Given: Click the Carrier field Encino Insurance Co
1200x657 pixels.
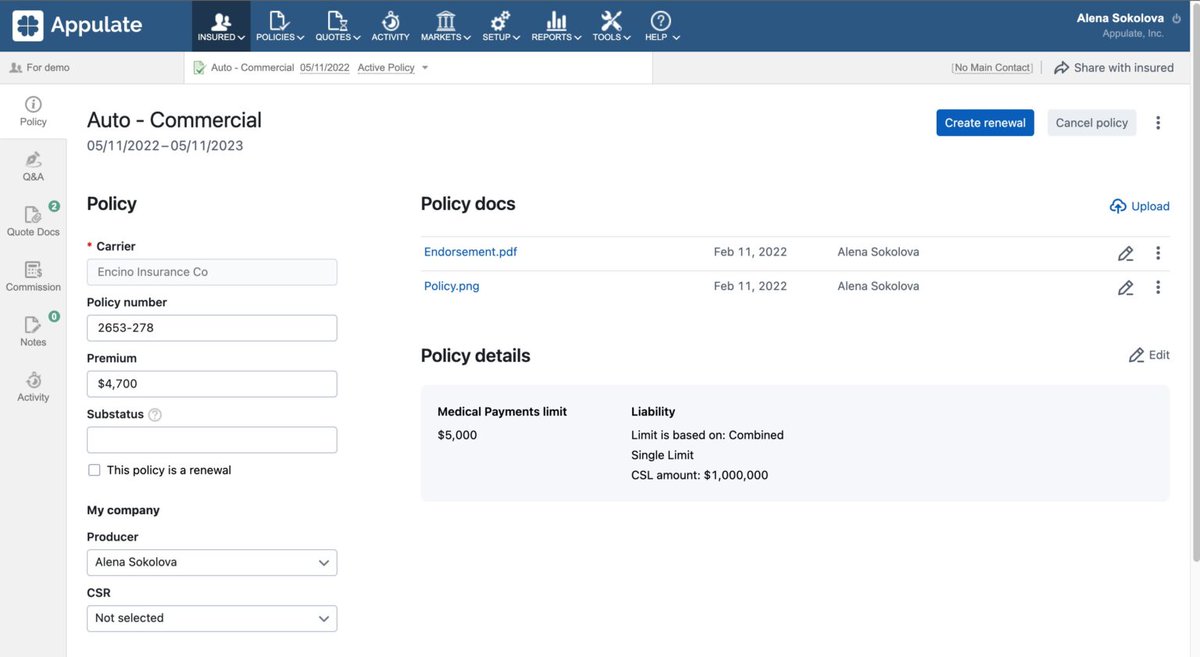Looking at the screenshot, I should (x=212, y=272).
